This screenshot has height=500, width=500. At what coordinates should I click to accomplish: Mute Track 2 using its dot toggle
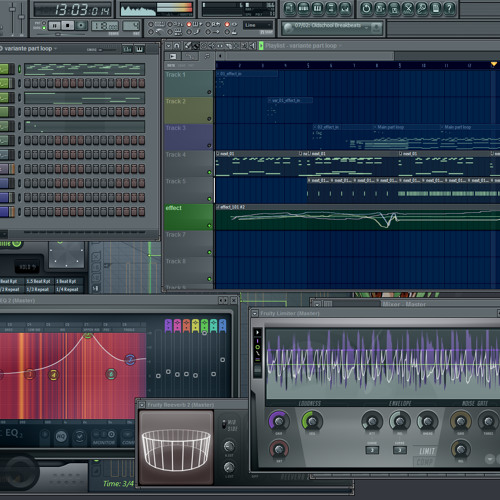point(209,119)
